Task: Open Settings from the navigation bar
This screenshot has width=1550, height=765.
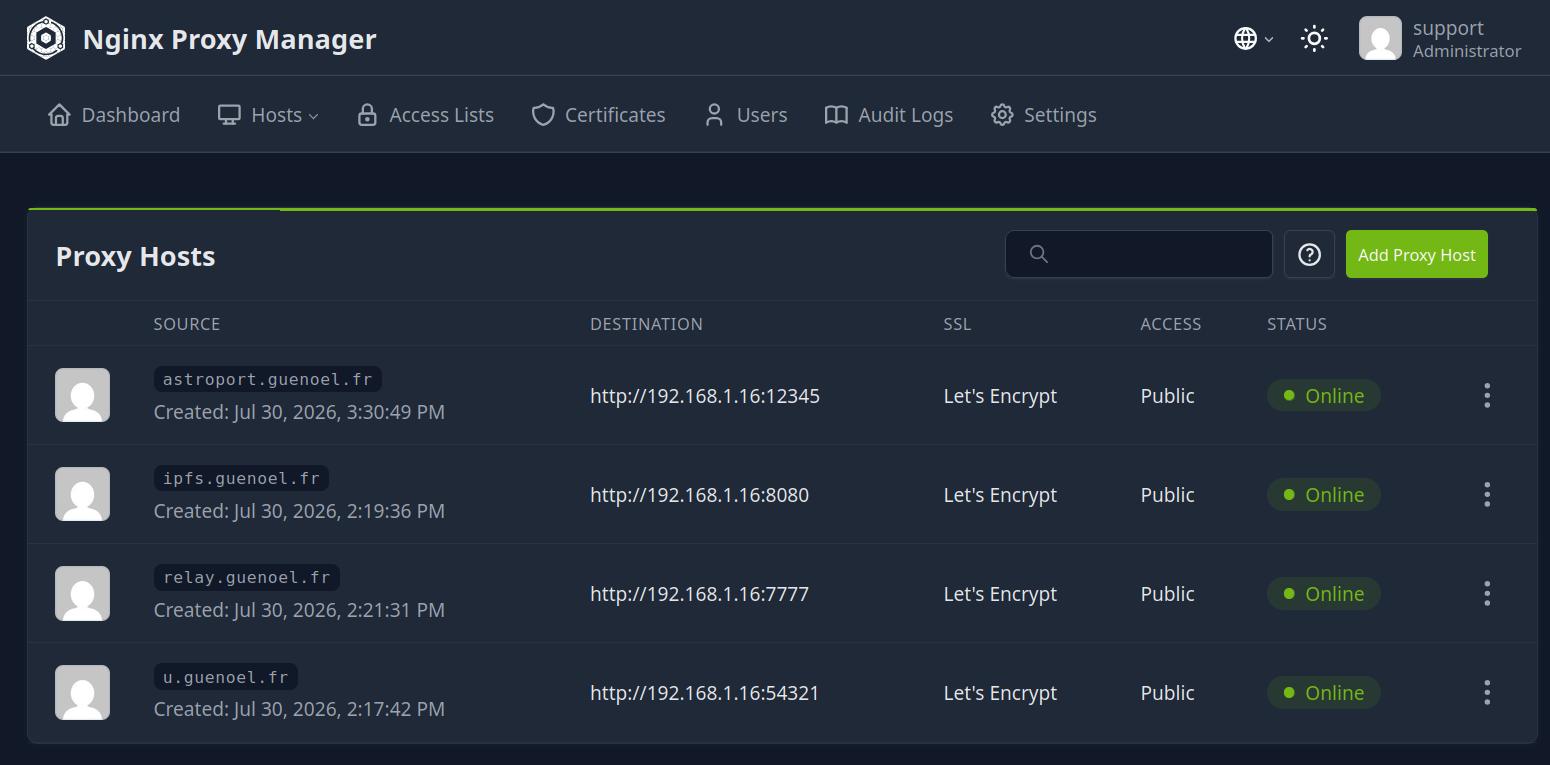Action: coord(1043,115)
